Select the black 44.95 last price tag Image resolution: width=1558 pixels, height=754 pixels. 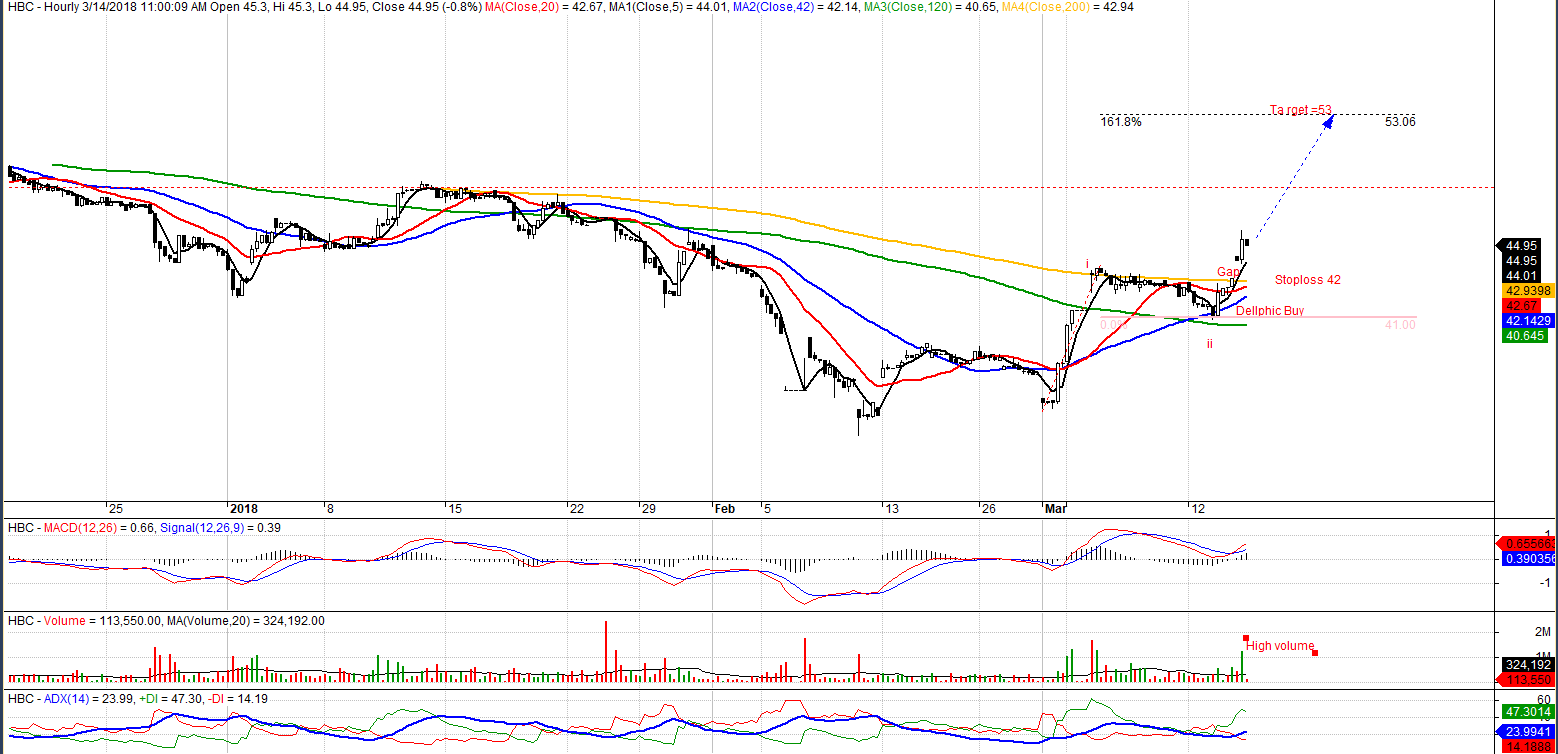[x=1523, y=246]
